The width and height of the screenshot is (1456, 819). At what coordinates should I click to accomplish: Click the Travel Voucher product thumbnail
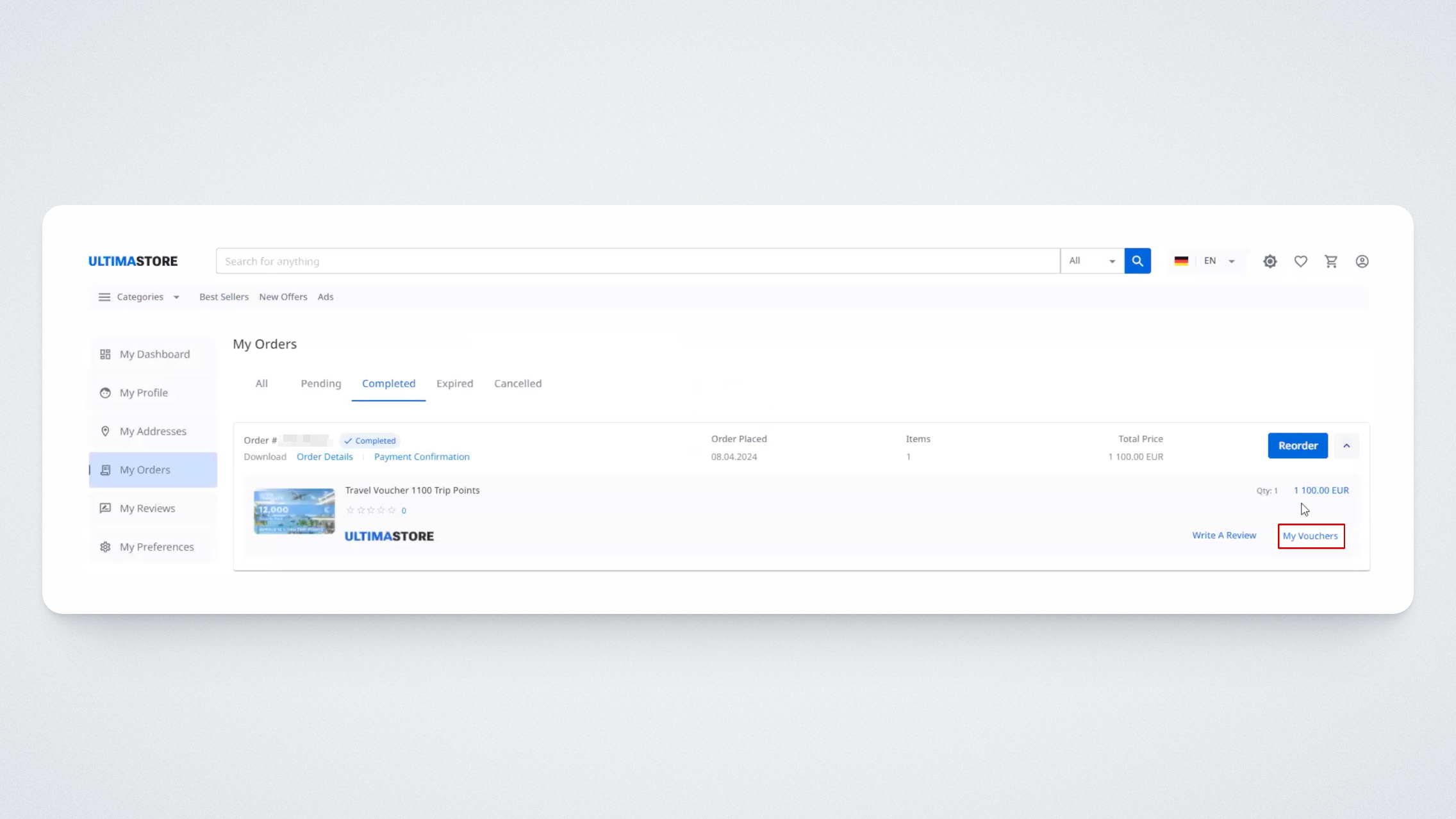(294, 511)
